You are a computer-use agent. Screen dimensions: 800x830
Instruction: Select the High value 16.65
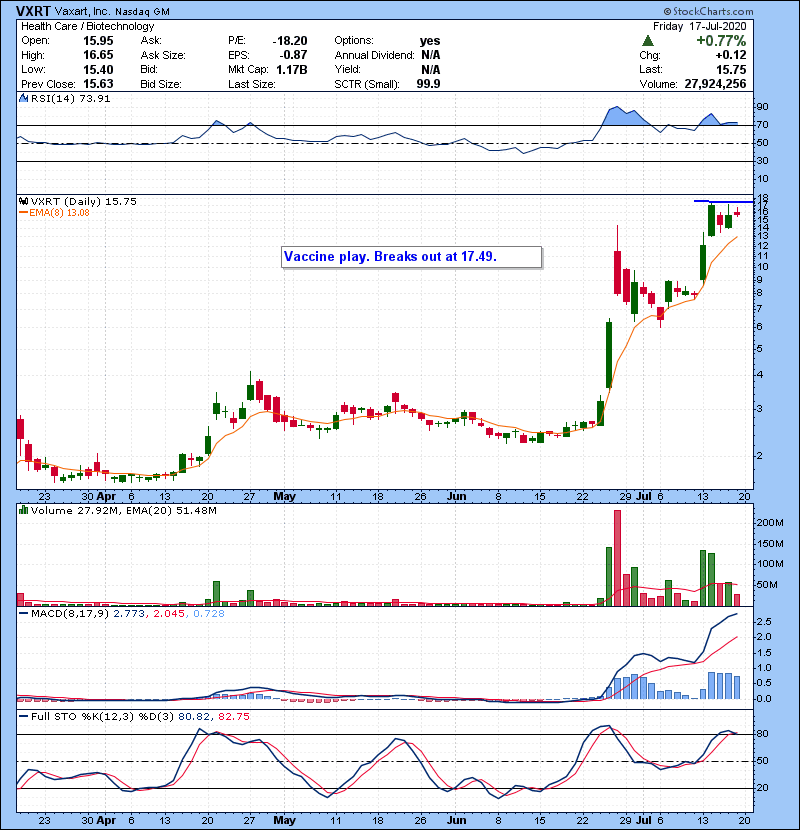[x=98, y=55]
